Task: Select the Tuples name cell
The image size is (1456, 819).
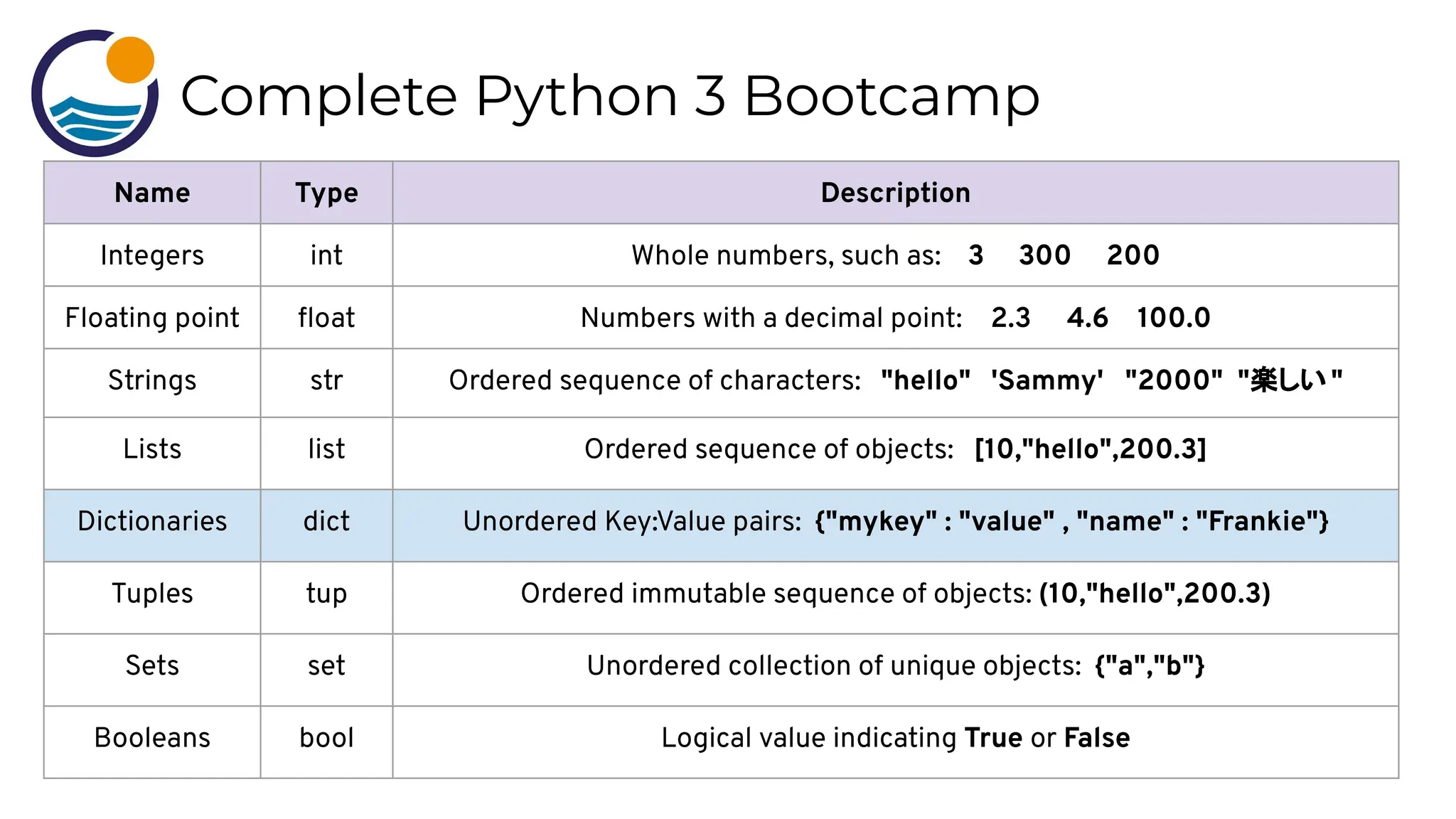Action: coord(152,594)
